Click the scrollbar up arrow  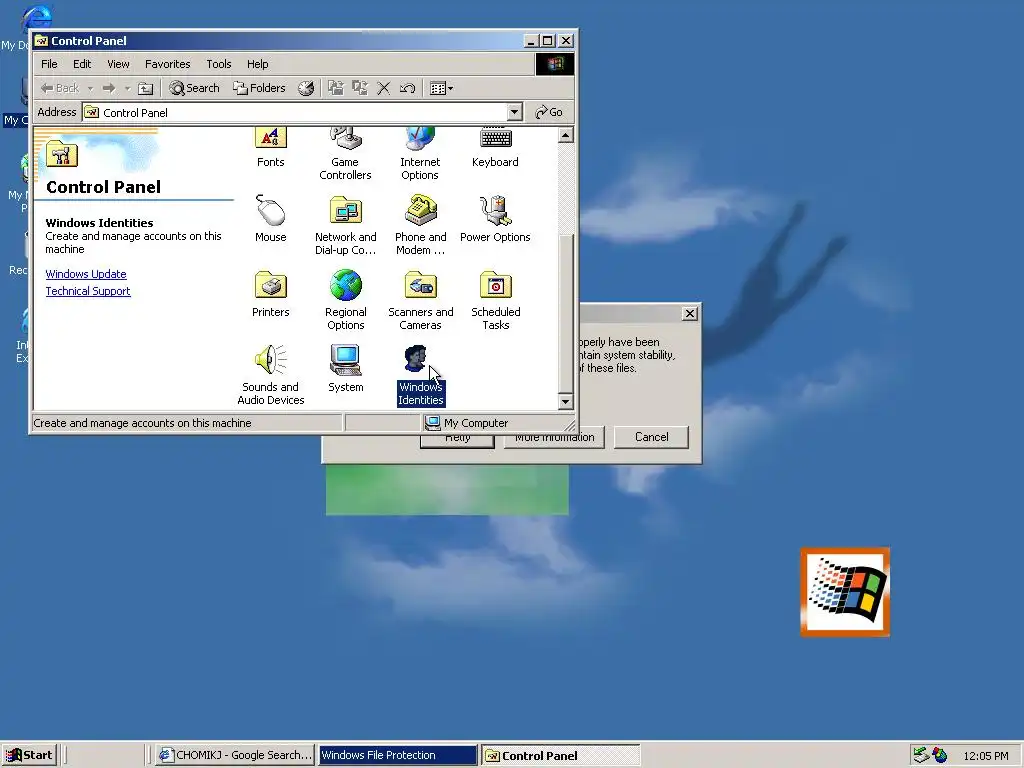click(x=566, y=135)
